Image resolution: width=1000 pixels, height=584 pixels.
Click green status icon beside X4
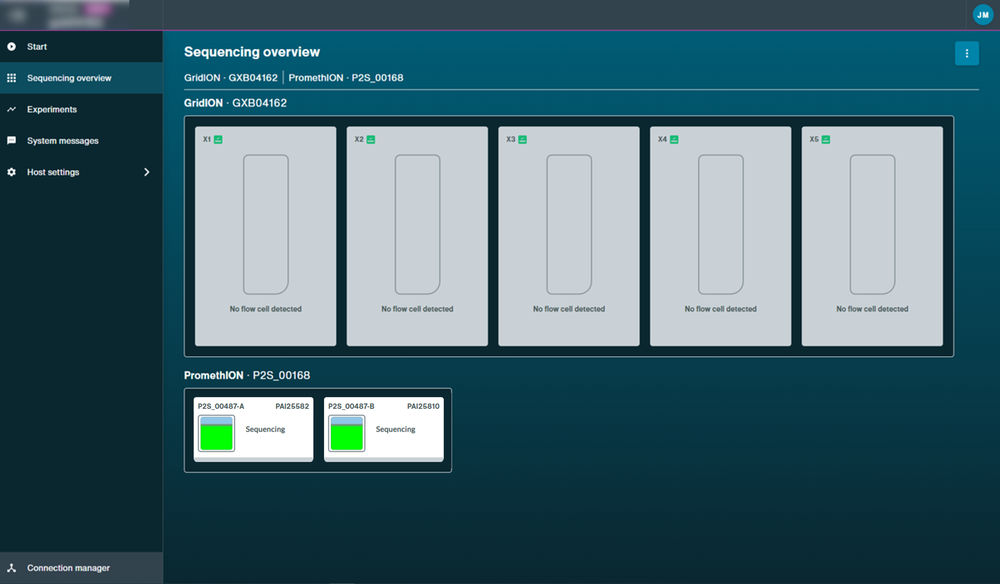tap(674, 139)
